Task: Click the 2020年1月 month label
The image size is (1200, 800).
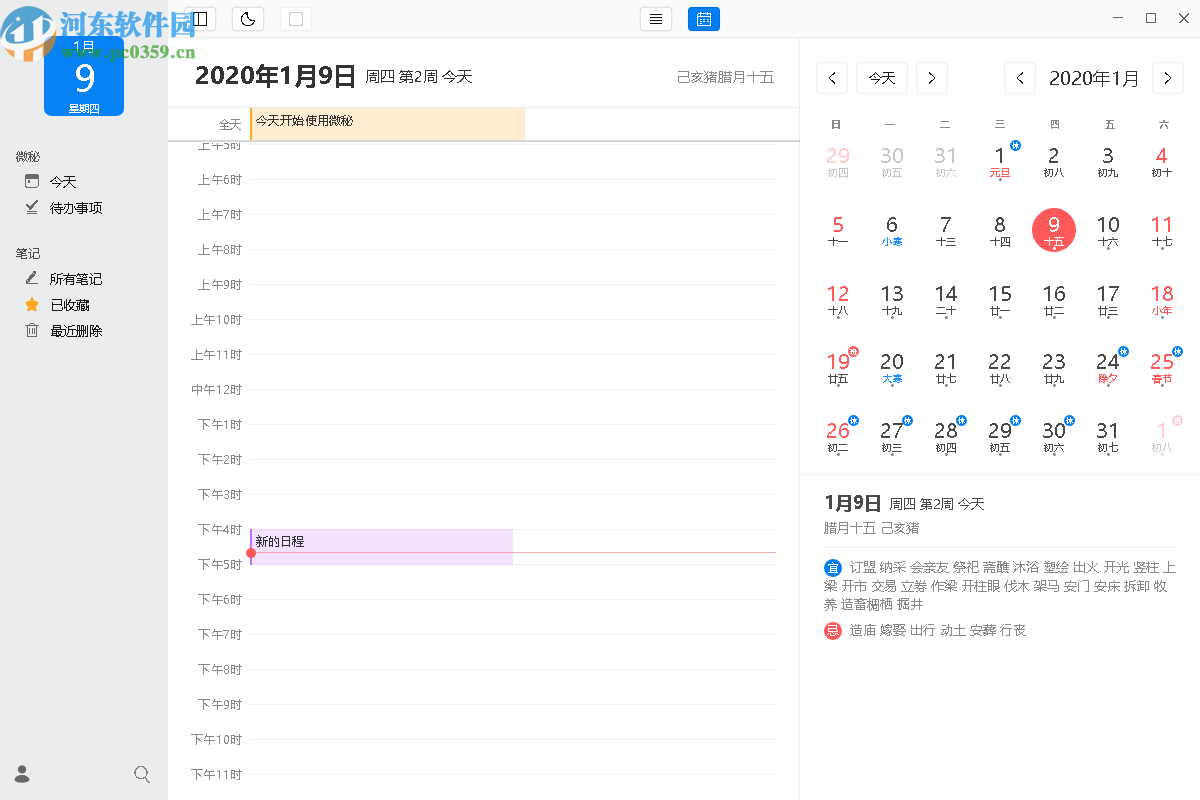Action: (x=1094, y=78)
